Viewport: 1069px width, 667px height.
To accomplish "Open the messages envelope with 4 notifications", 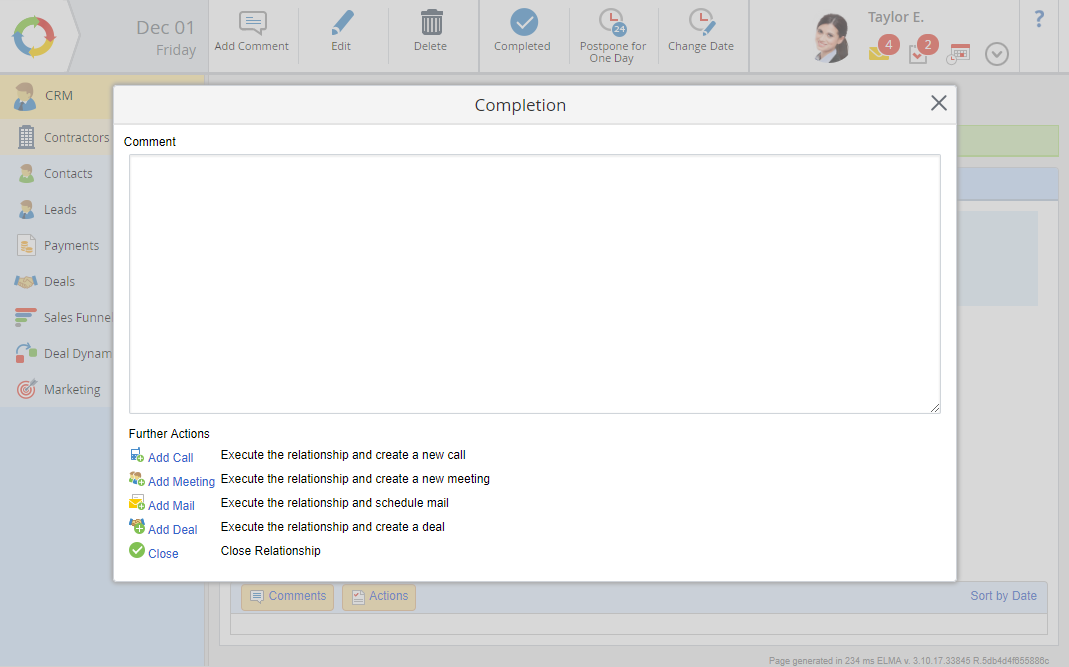I will pos(879,54).
